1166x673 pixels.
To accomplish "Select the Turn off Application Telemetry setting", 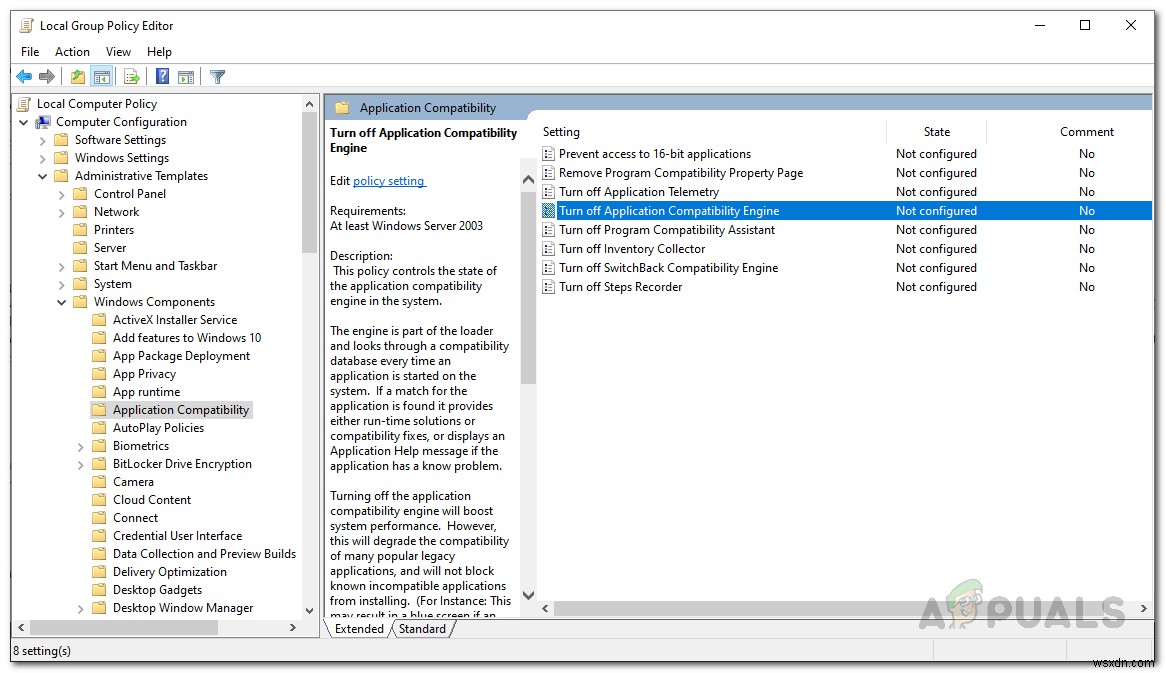I will 641,191.
